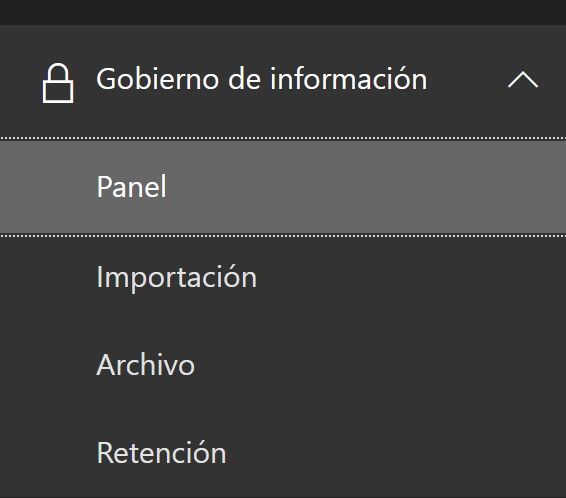Click the Archivo row in the menu
This screenshot has height=498, width=566.
283,365
